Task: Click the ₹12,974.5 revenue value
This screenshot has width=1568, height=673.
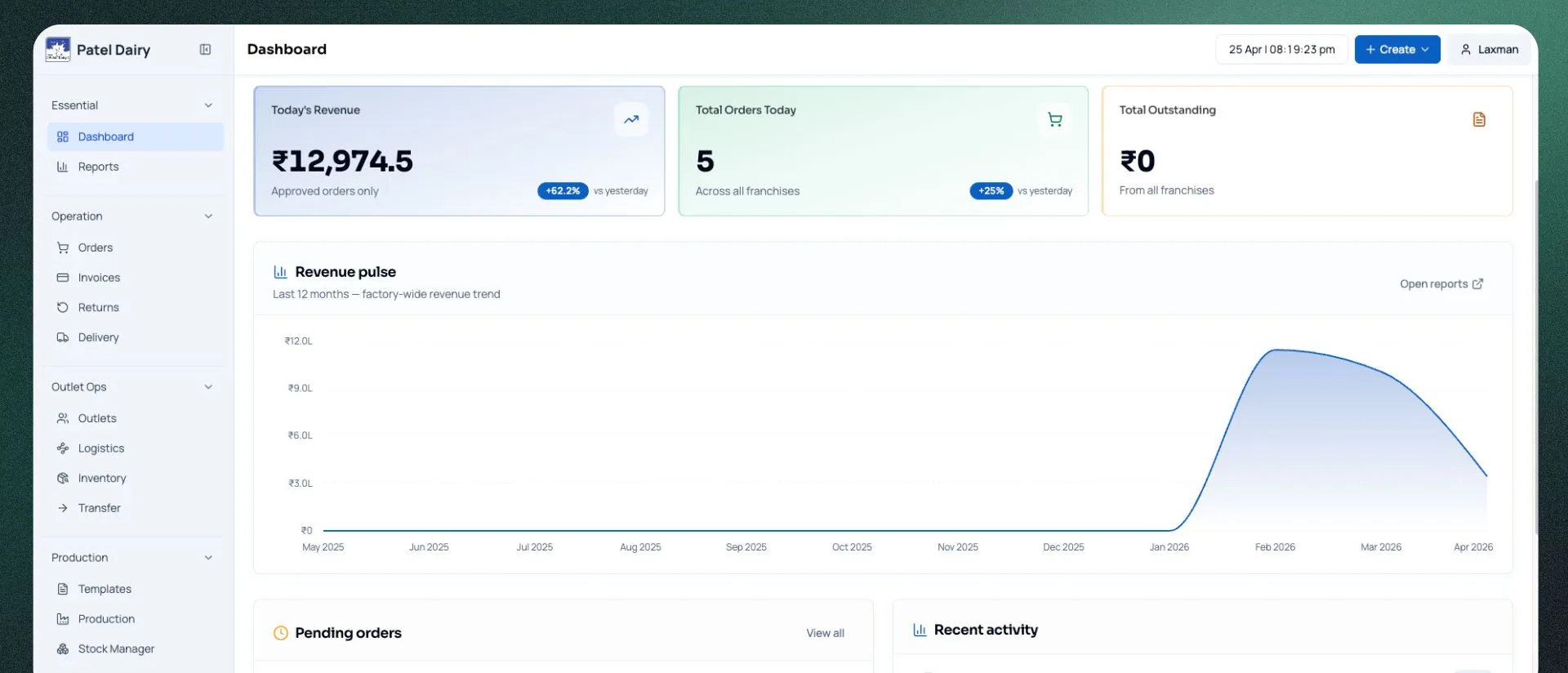Action: pyautogui.click(x=342, y=161)
